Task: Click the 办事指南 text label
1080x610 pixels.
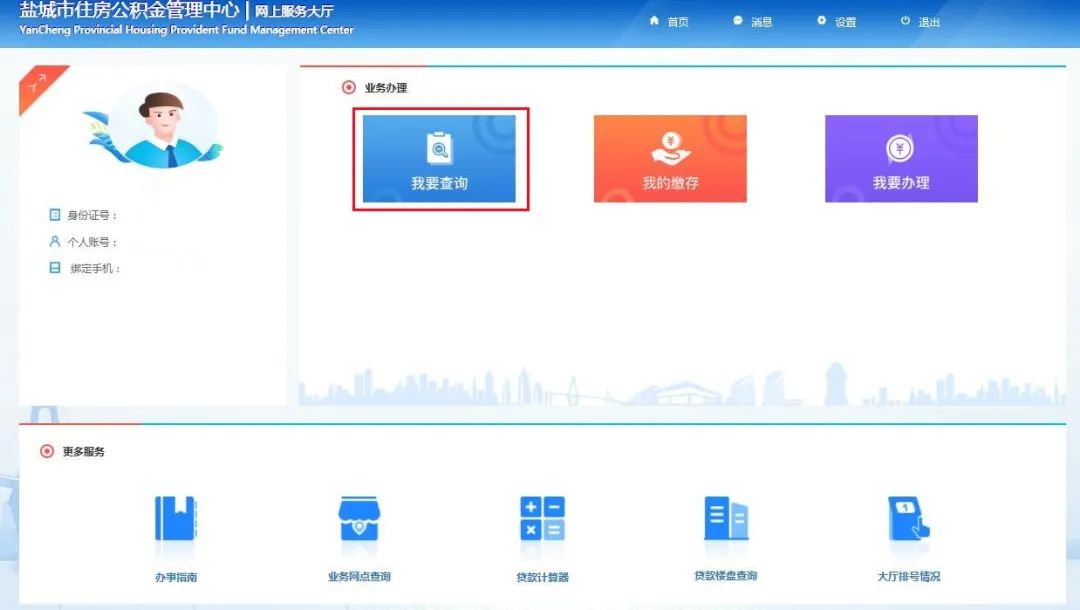Action: [x=176, y=577]
